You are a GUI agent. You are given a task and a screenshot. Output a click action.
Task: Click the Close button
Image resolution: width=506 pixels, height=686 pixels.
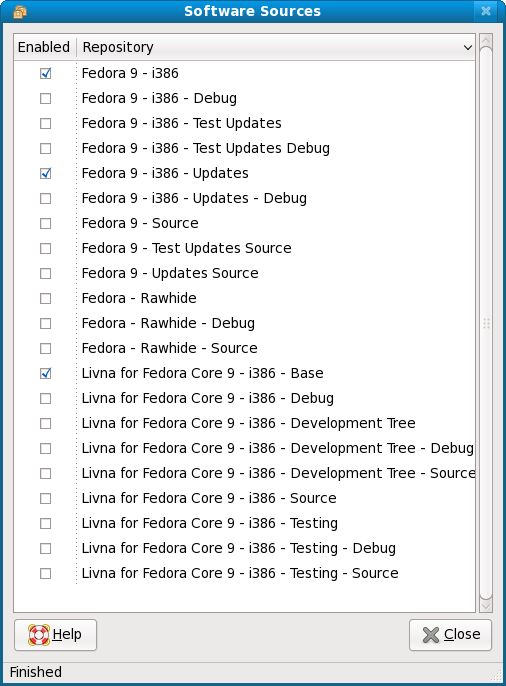(x=450, y=635)
